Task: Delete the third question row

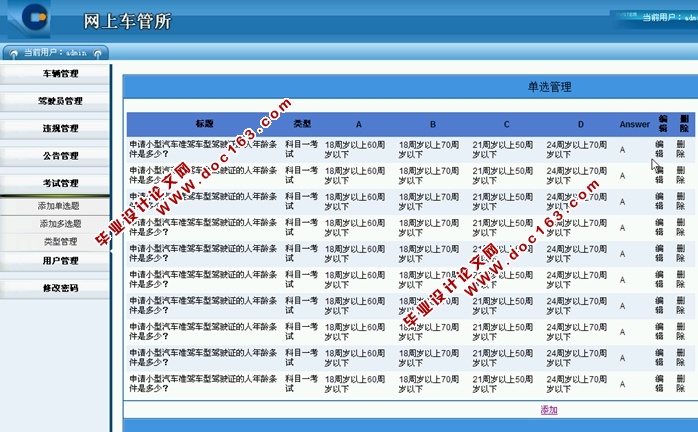Action: click(681, 201)
